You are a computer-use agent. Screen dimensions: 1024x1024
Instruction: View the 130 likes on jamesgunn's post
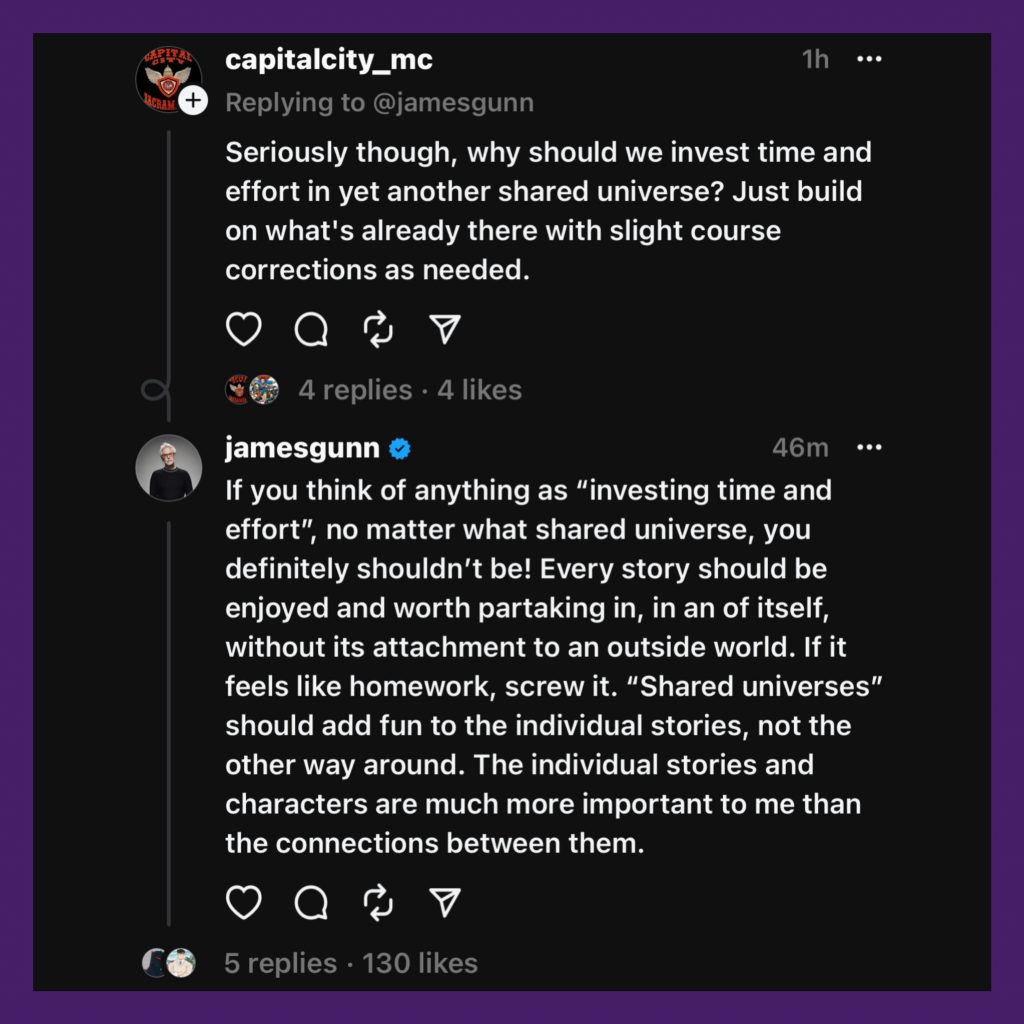click(420, 963)
